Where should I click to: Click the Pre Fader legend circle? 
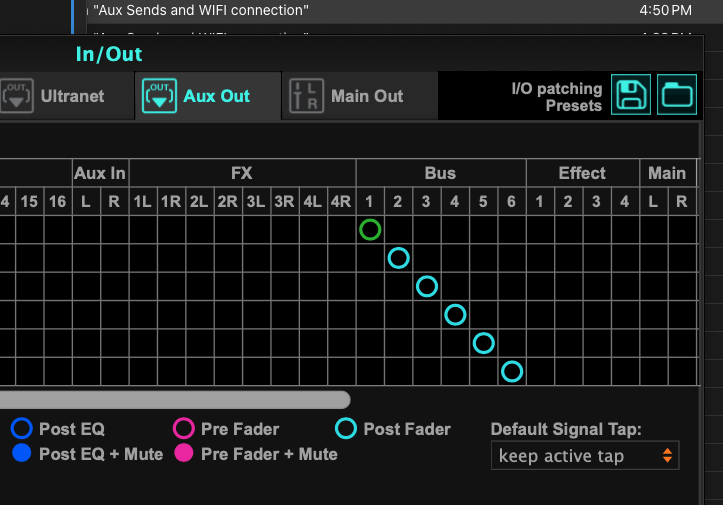tap(184, 428)
